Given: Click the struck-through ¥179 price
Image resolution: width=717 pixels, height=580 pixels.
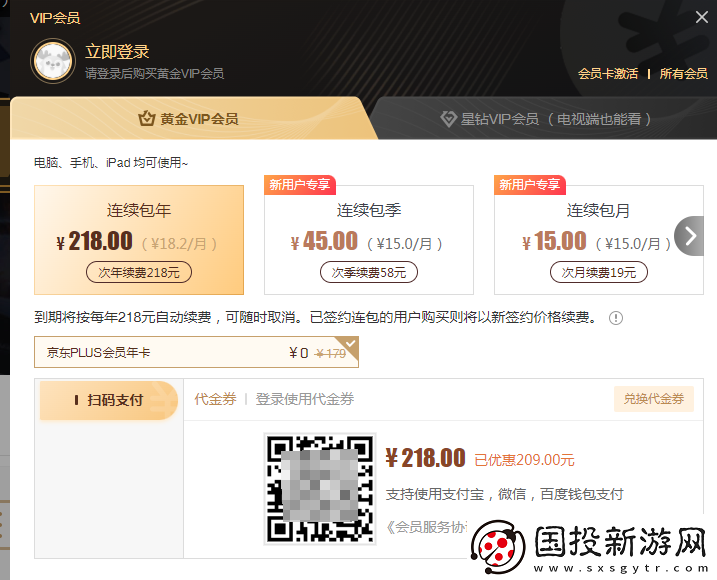Looking at the screenshot, I should [331, 353].
